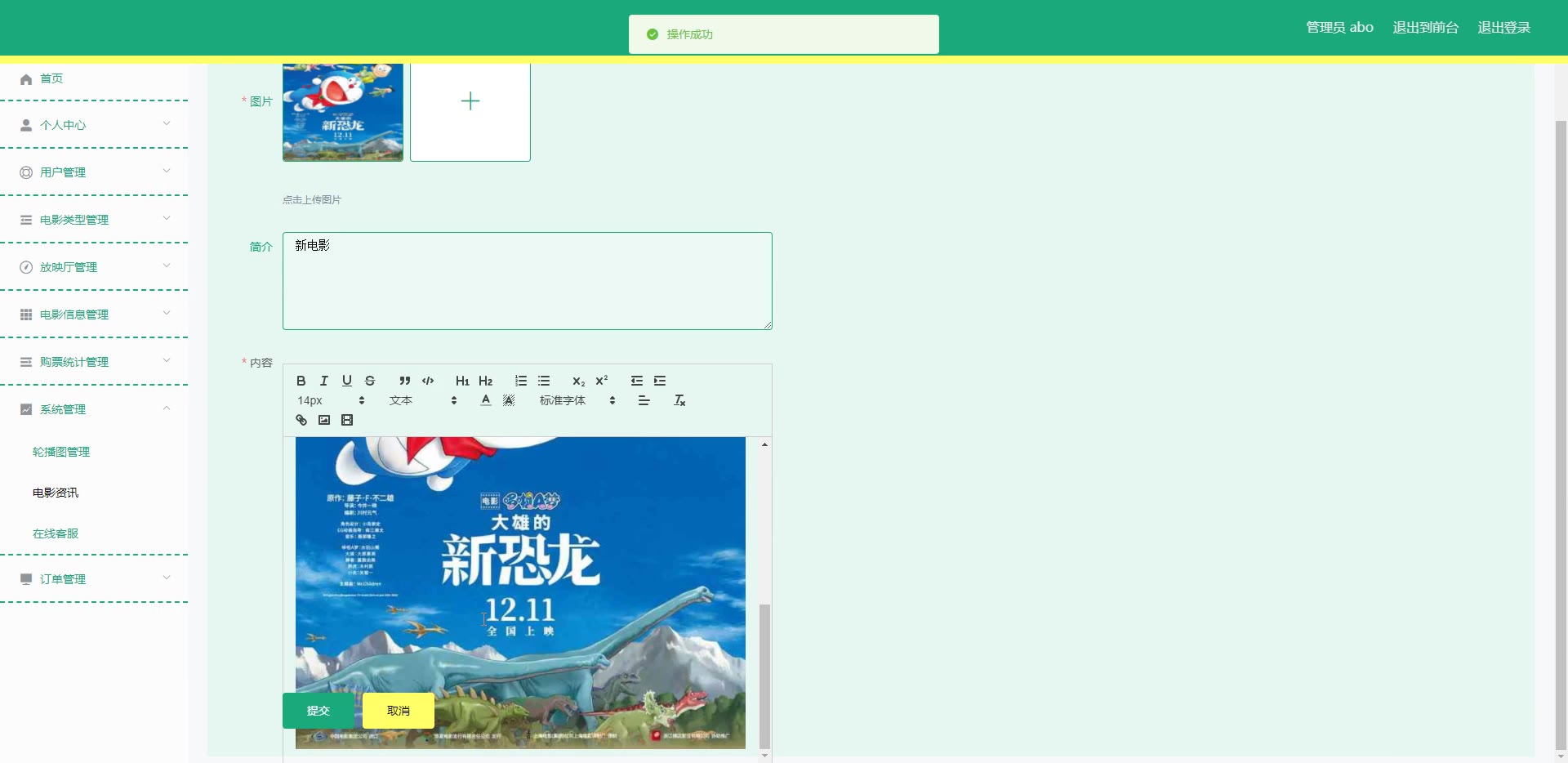Click 退出登录 to log out
Viewport: 1568px width, 763px height.
tap(1503, 28)
